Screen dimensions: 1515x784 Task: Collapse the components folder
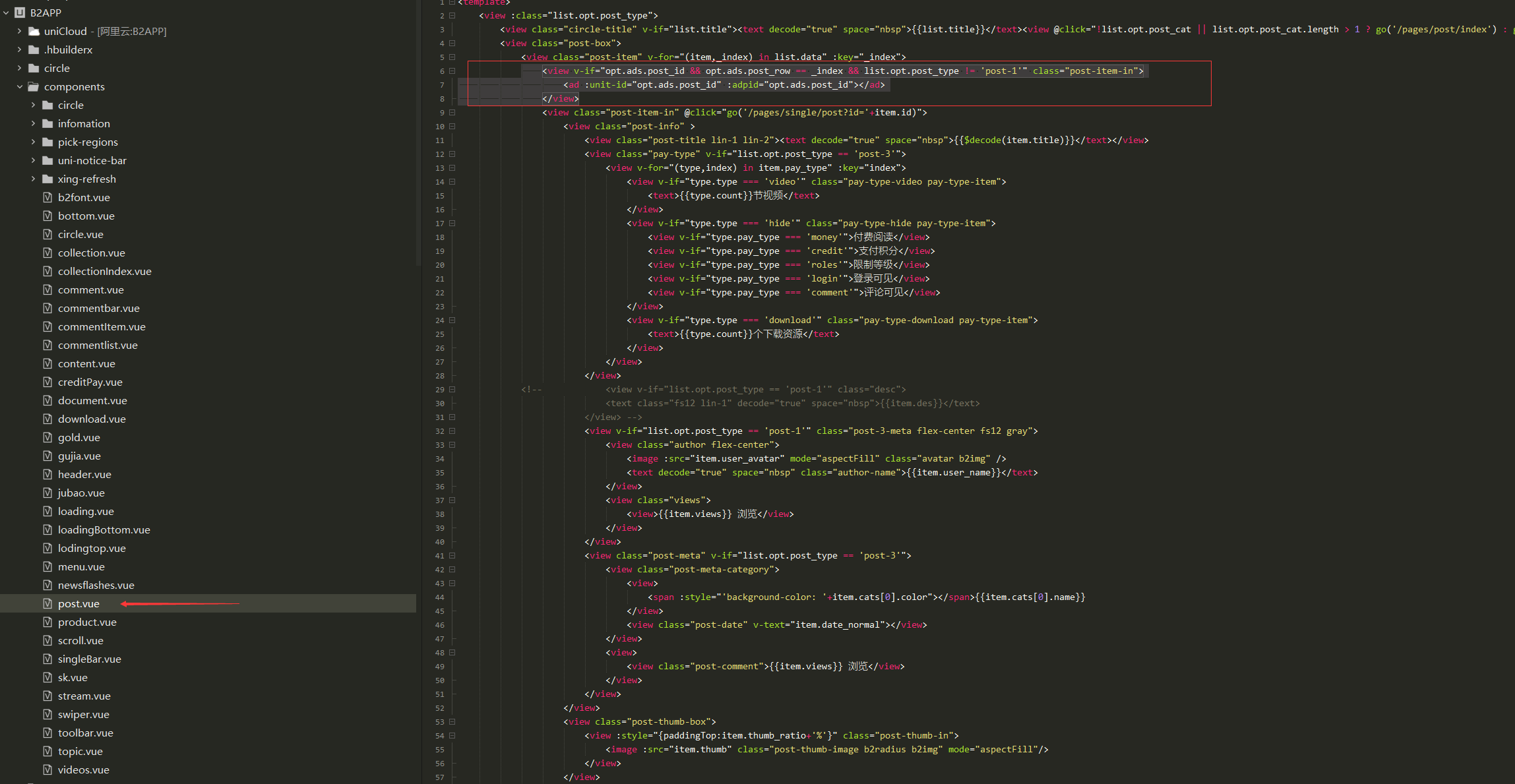pyautogui.click(x=19, y=86)
